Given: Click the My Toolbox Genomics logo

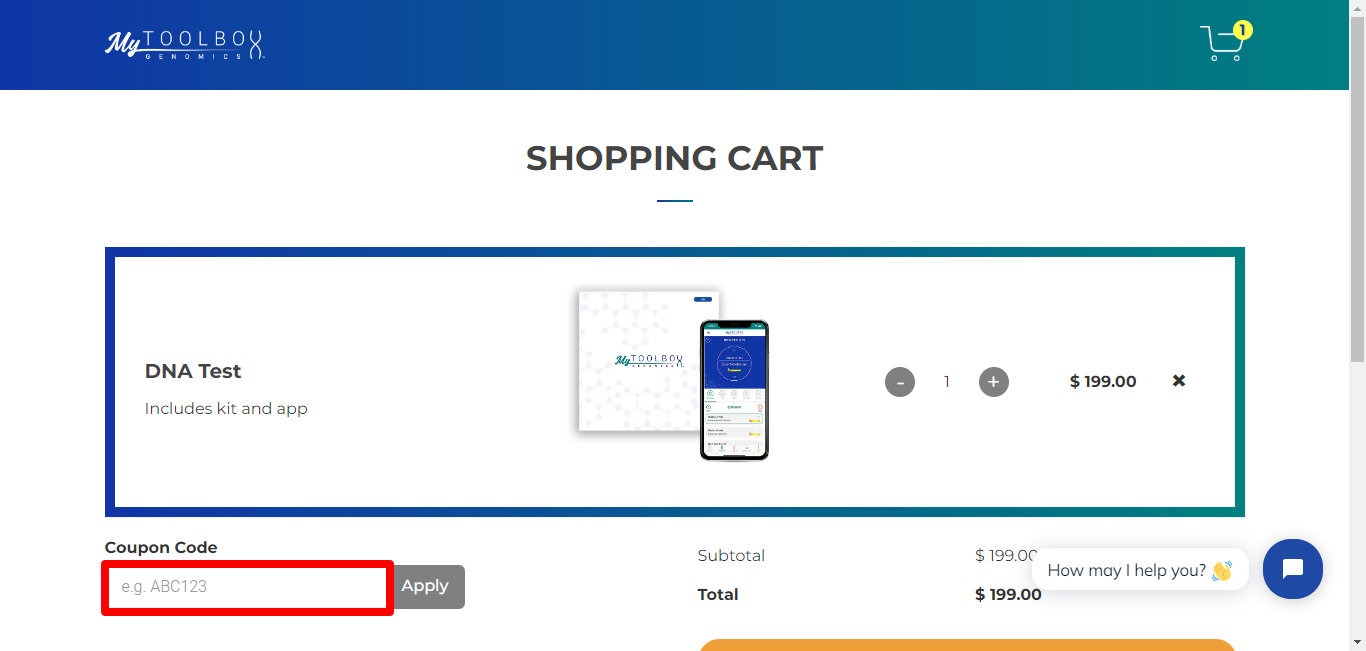Looking at the screenshot, I should [185, 44].
